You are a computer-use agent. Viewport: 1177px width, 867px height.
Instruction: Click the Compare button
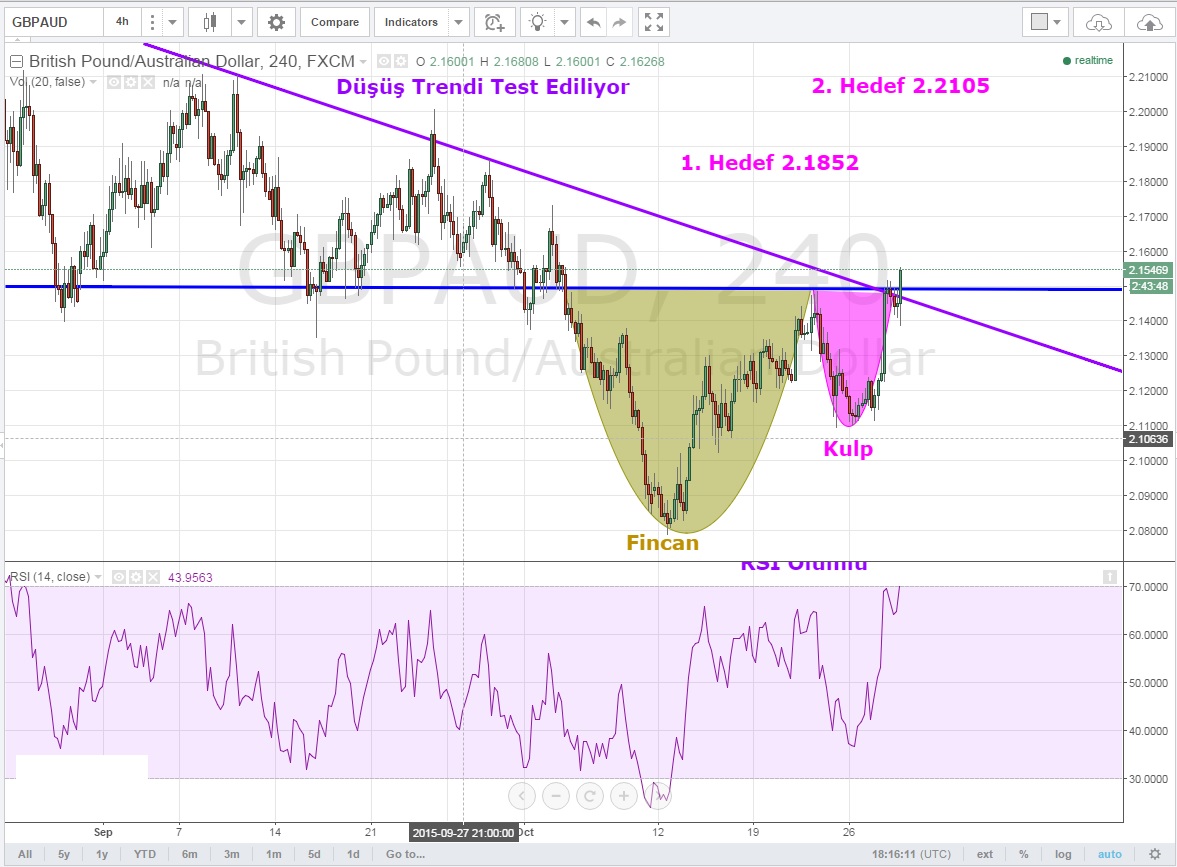point(335,21)
